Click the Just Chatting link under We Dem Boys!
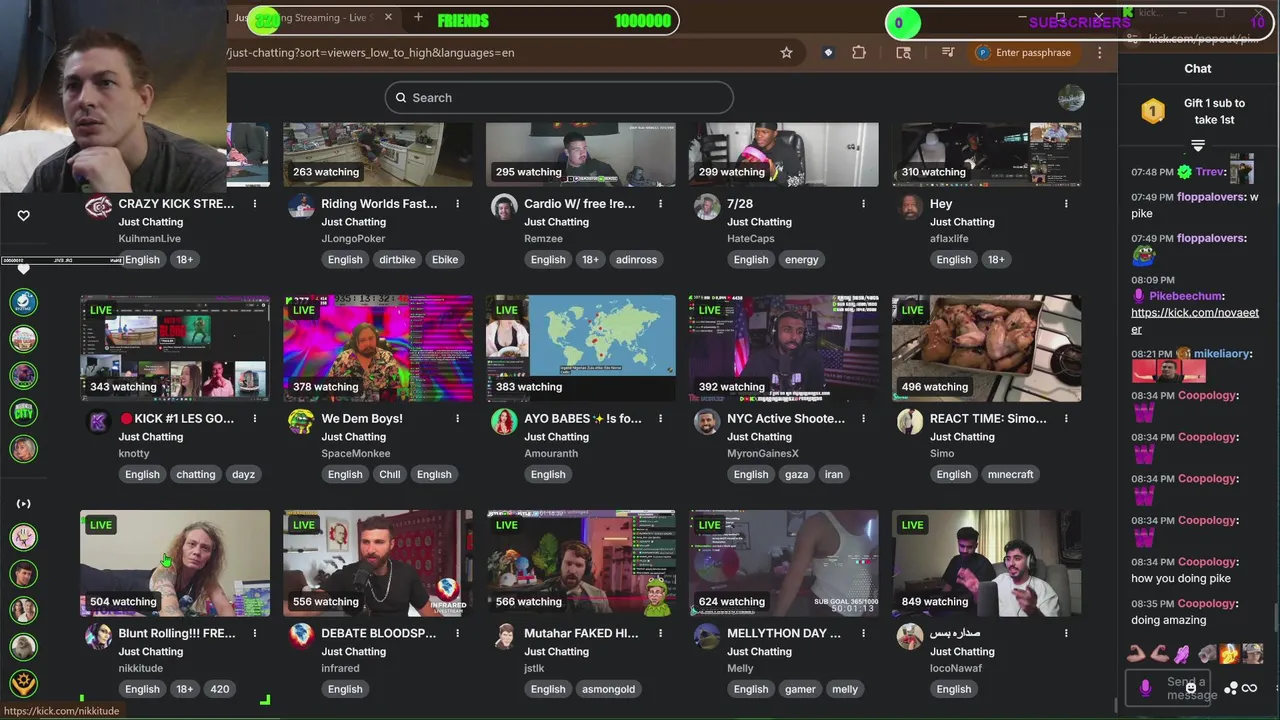Screen dimensions: 1280x720 click(x=353, y=437)
